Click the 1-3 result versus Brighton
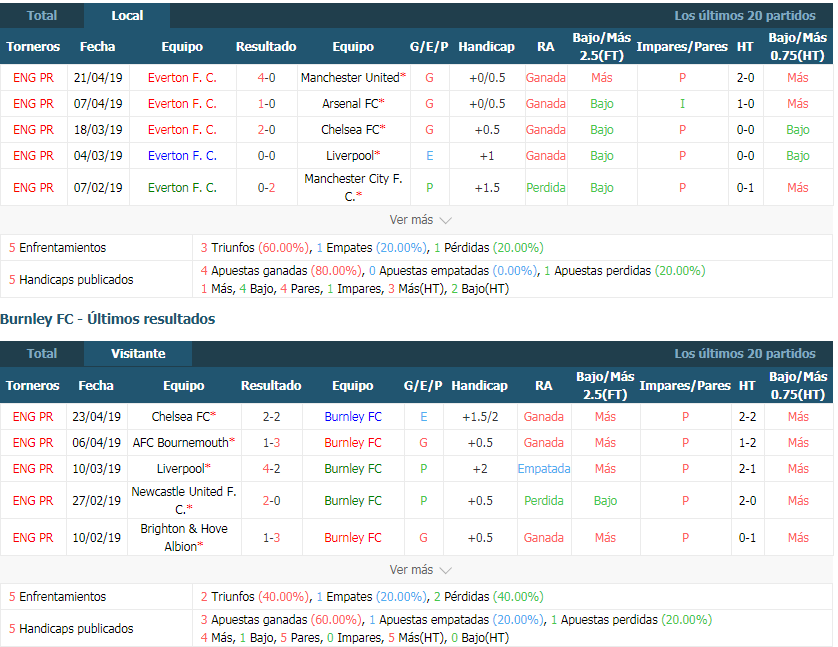The width and height of the screenshot is (838, 647). [x=271, y=537]
